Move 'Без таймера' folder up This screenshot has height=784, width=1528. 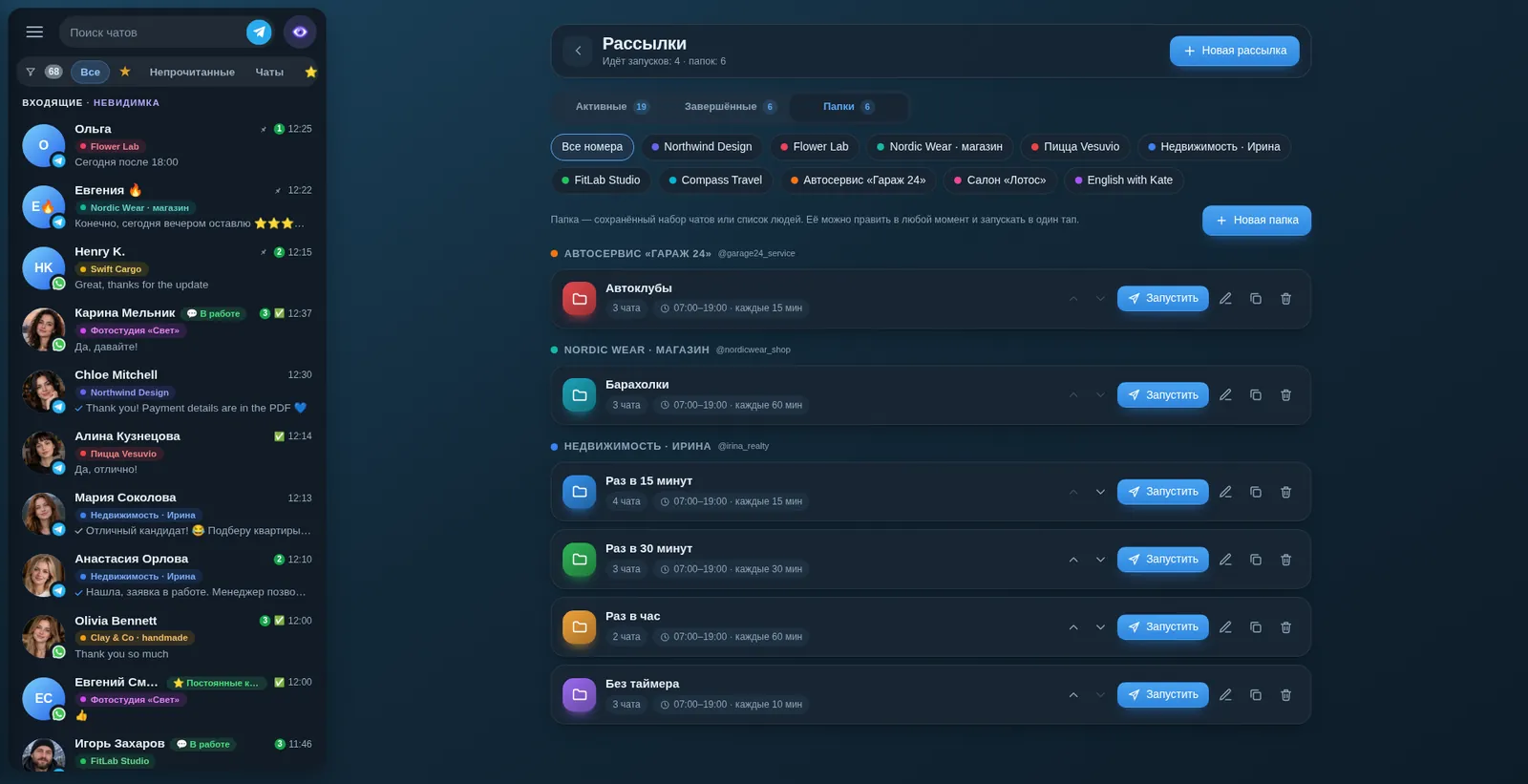pyautogui.click(x=1073, y=695)
